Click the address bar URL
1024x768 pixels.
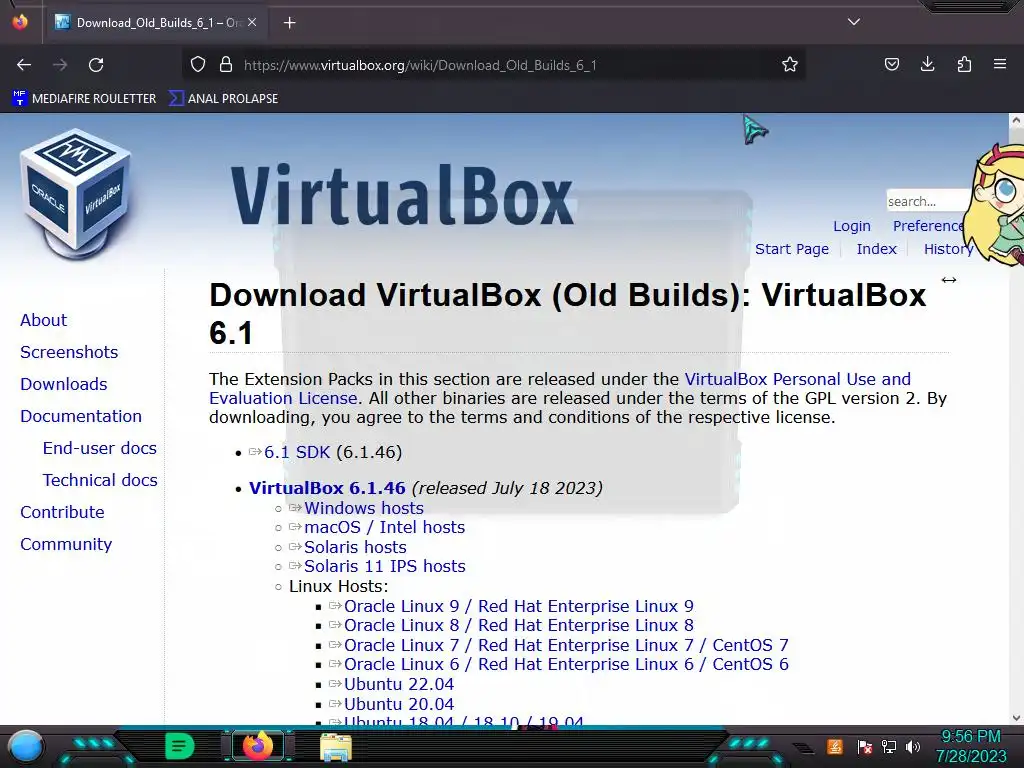point(420,65)
